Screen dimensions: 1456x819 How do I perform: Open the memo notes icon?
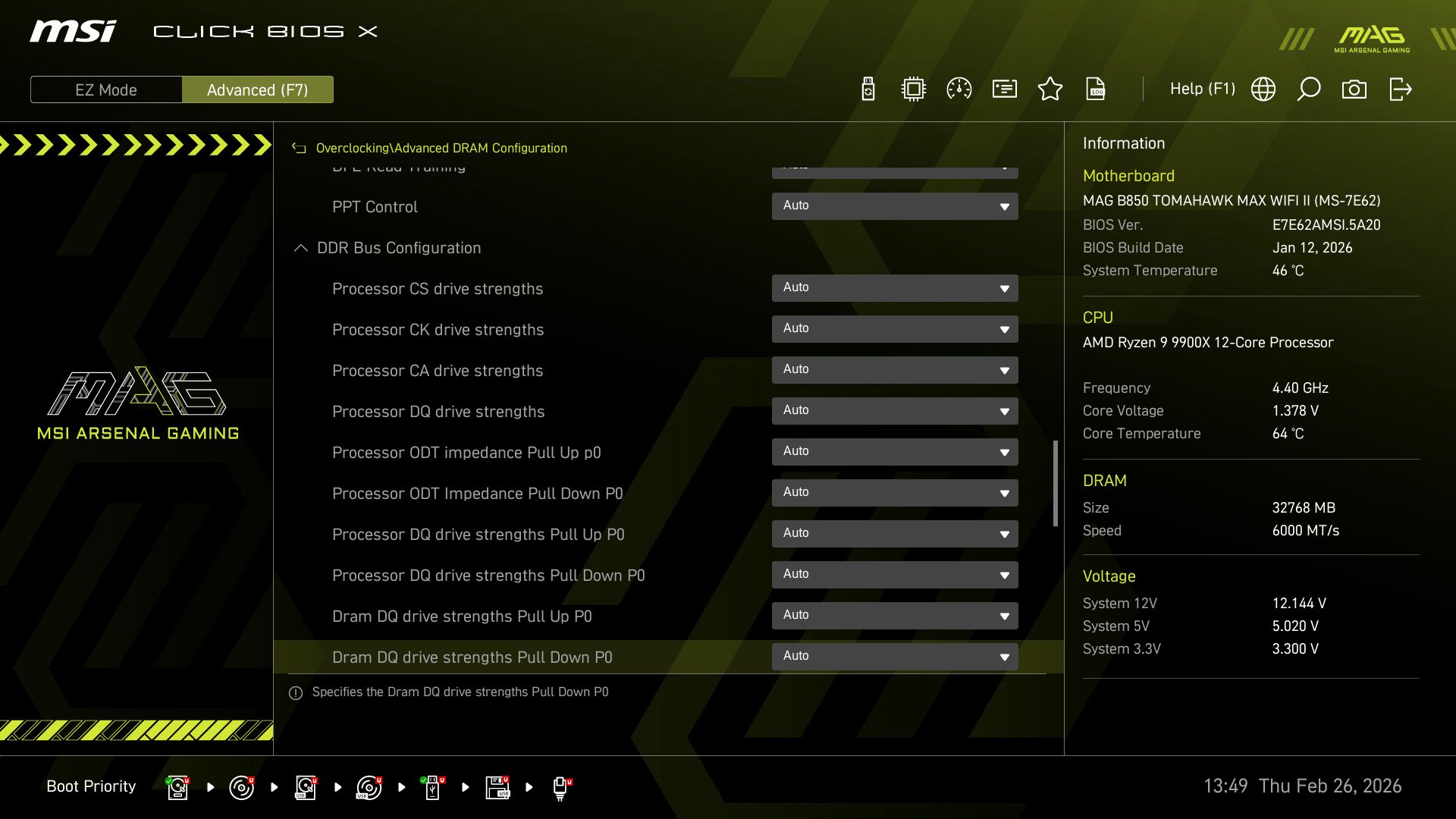(x=1004, y=89)
